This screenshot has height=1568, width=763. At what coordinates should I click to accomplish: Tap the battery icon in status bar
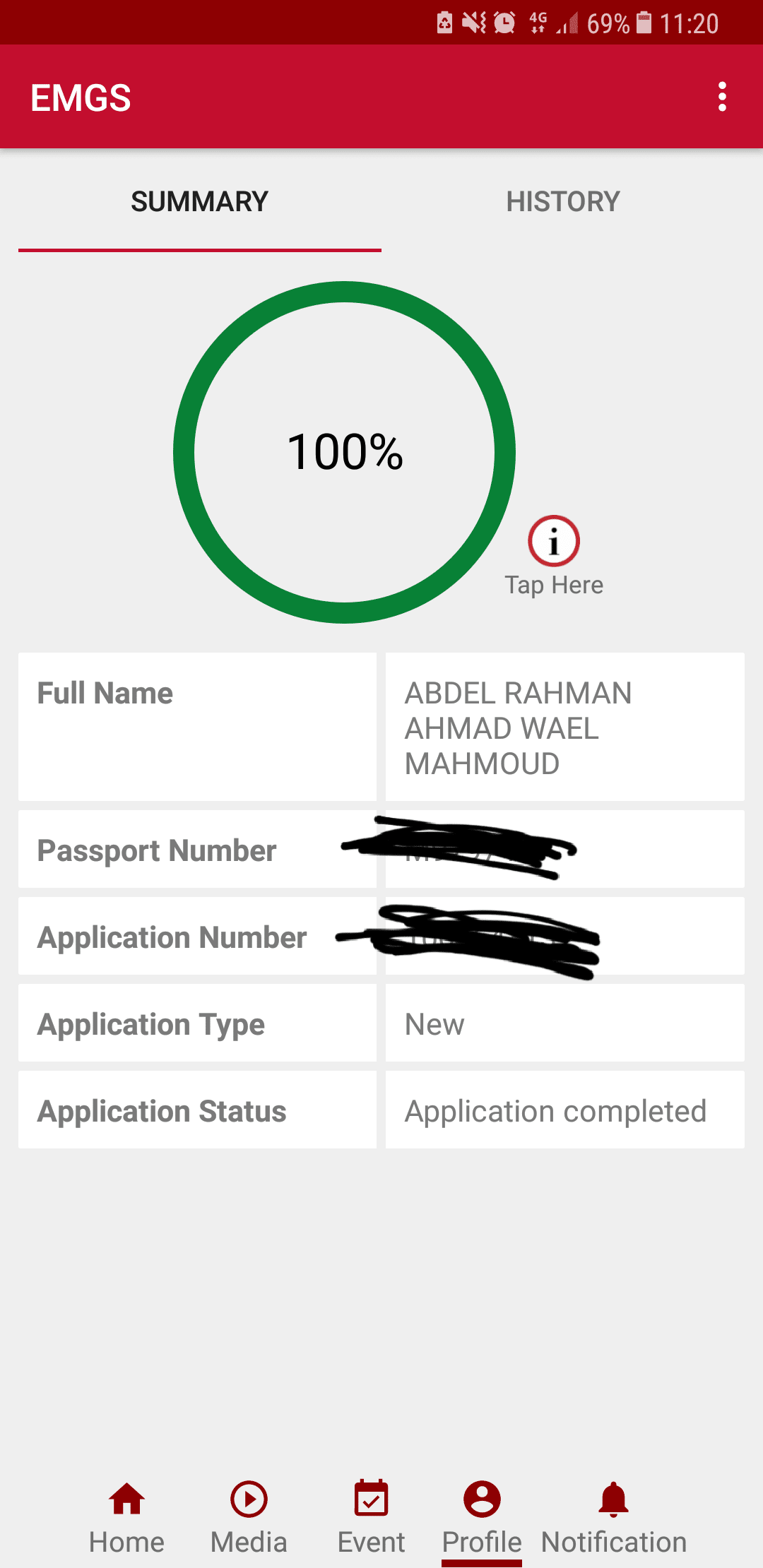[644, 23]
